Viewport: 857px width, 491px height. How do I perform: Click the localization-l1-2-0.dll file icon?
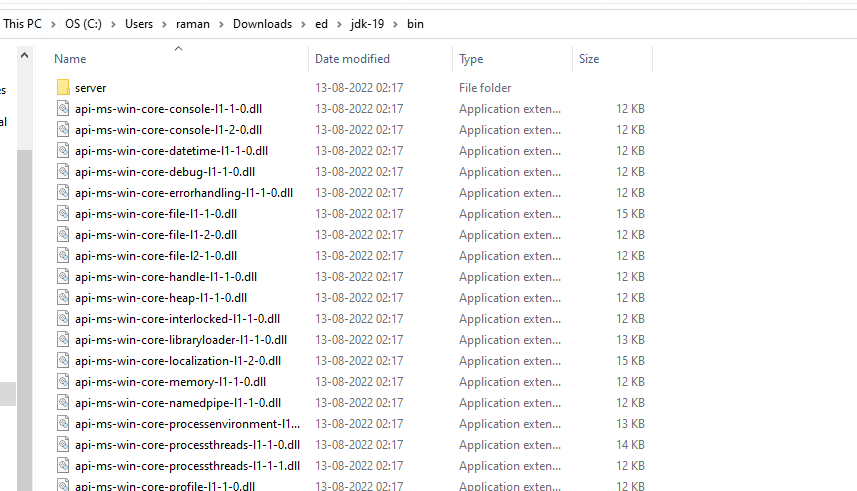63,360
